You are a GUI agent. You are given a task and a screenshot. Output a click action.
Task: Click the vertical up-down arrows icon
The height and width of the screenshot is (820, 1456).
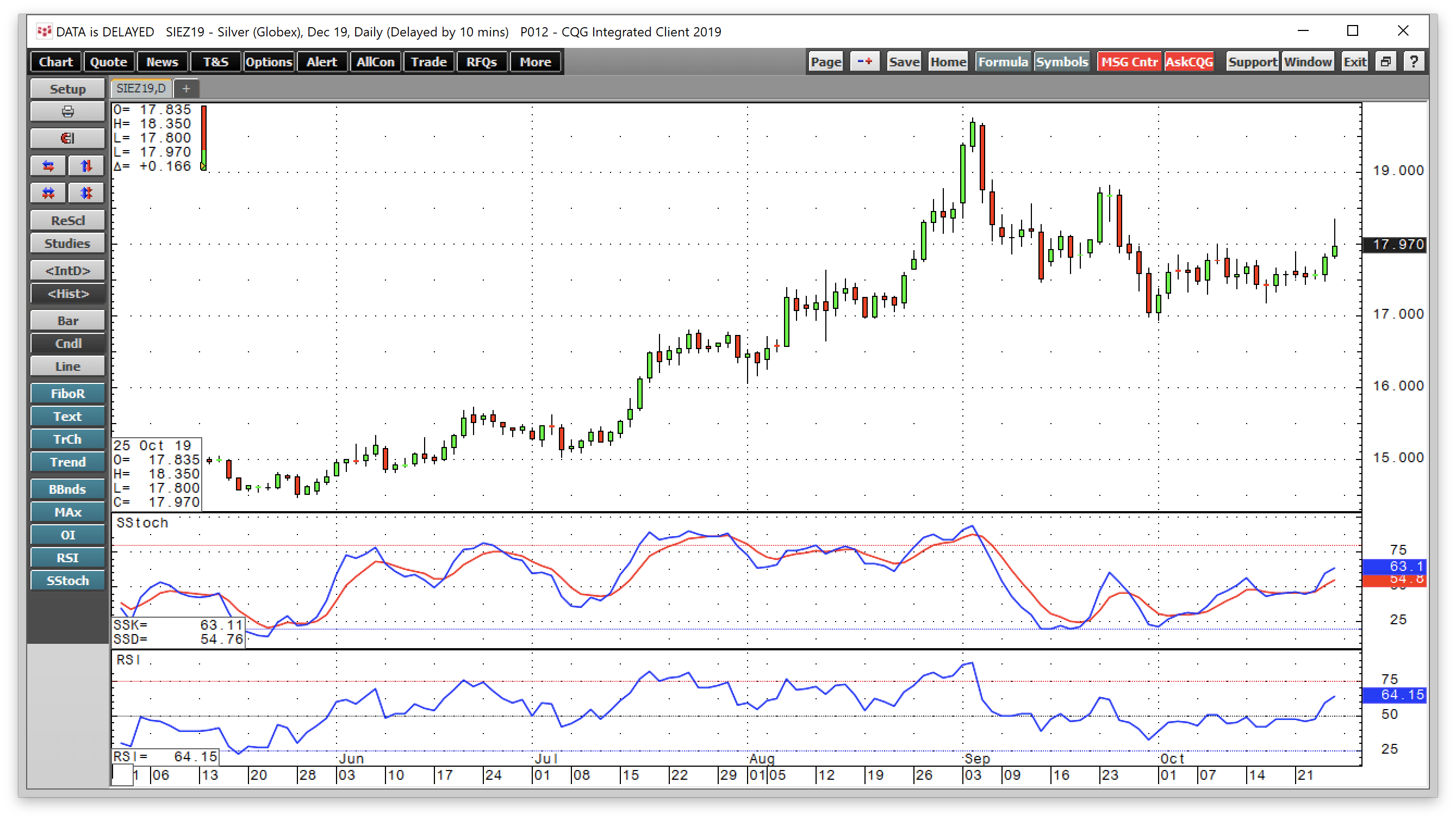click(86, 165)
